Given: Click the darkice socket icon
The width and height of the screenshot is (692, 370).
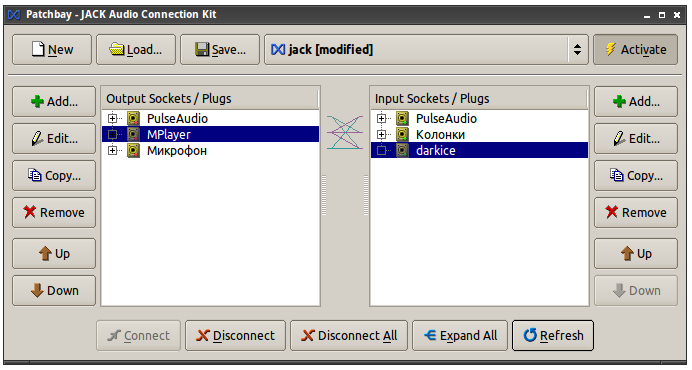Looking at the screenshot, I should click(x=402, y=151).
